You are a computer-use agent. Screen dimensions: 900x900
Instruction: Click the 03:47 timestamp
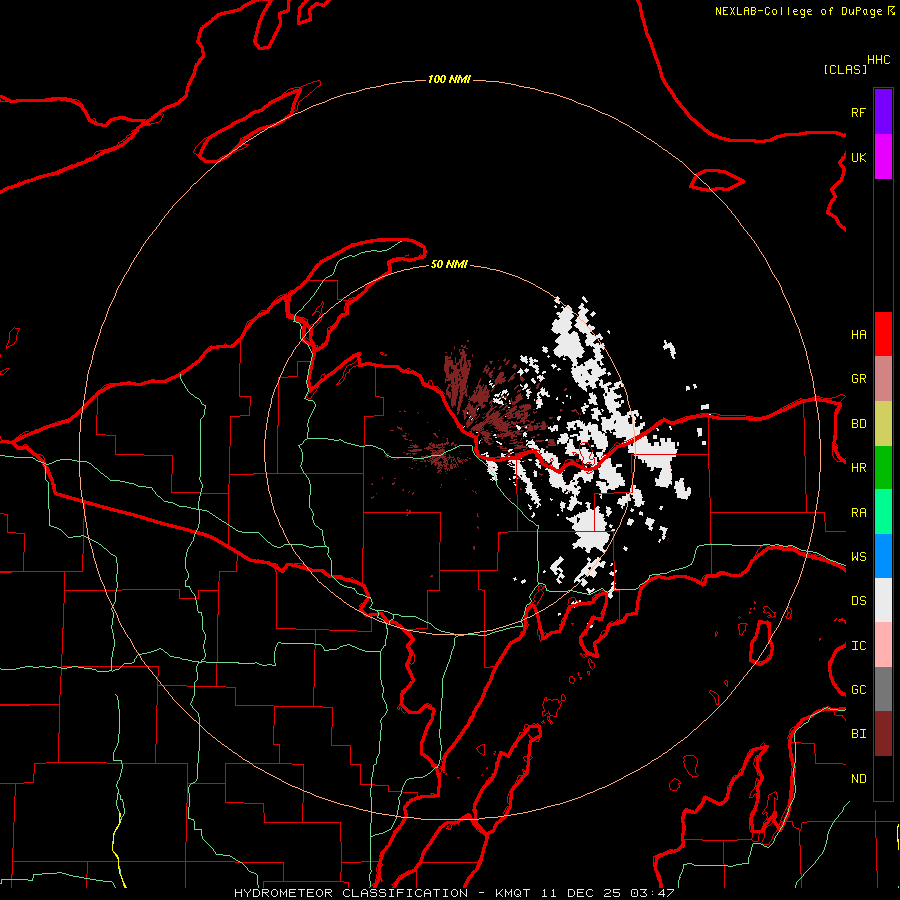coord(651,893)
